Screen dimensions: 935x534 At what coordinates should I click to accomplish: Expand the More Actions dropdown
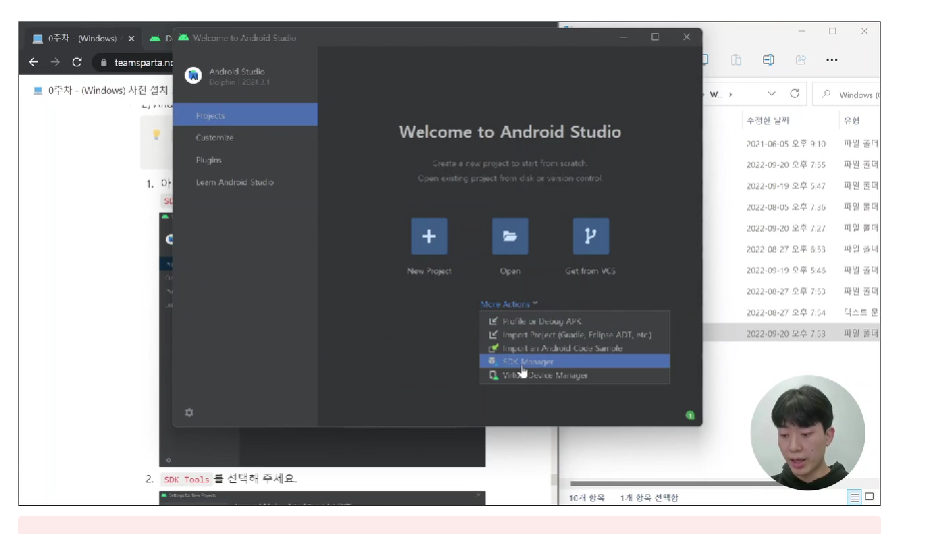[509, 304]
